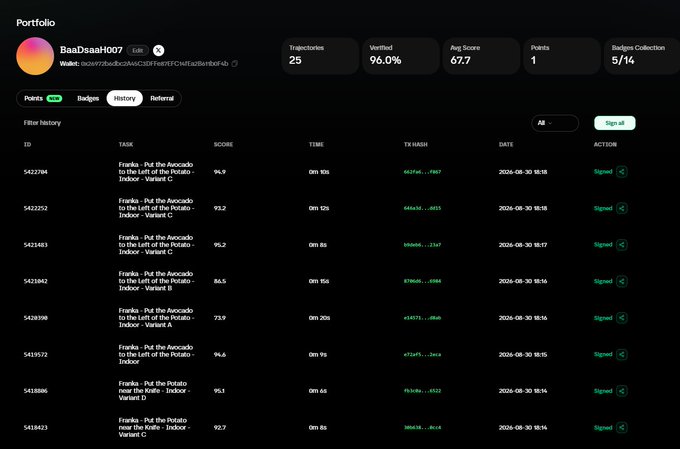The image size is (680, 449).
Task: Click the wallet address text
Action: (154, 64)
